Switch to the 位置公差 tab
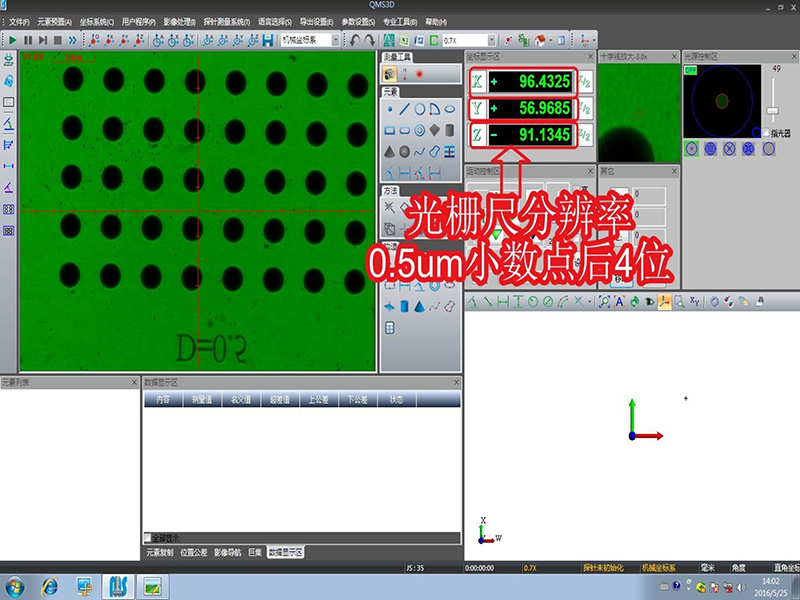Screen dimensions: 800x600 (x=194, y=551)
